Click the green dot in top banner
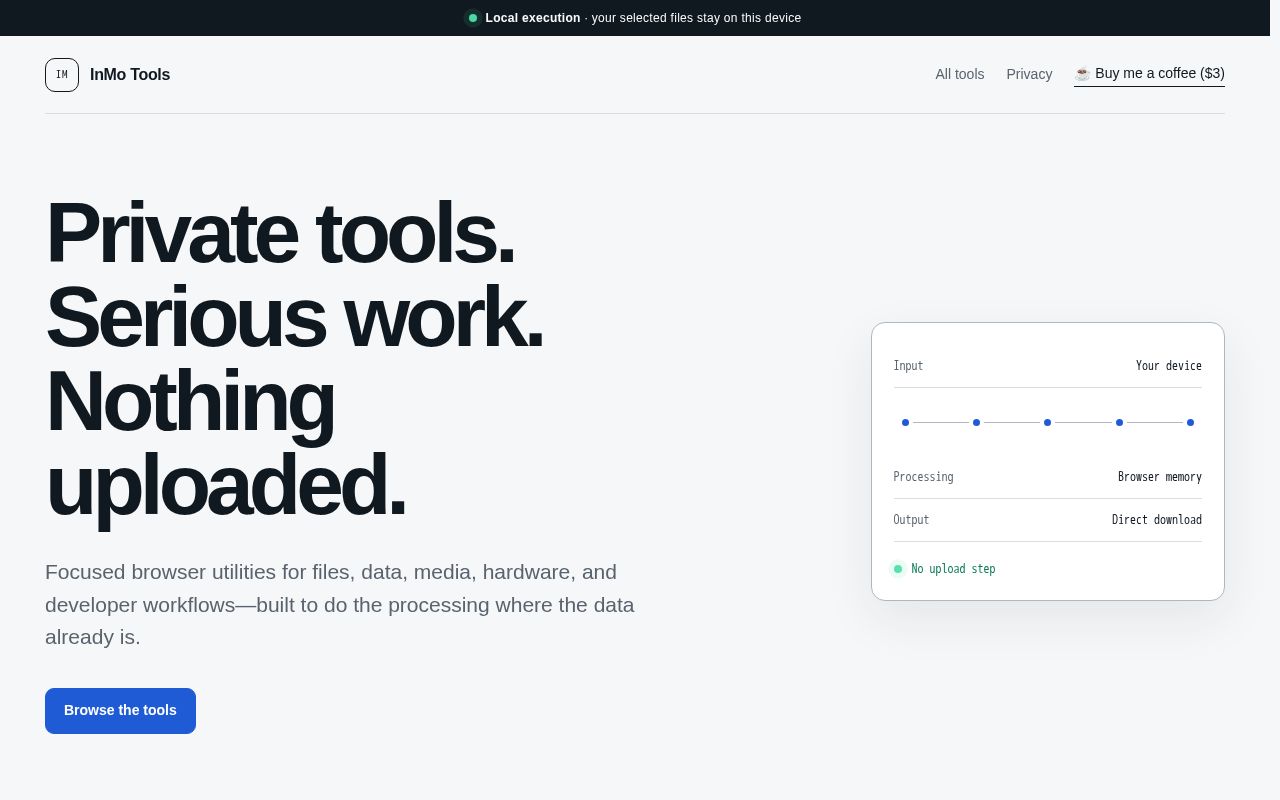 pos(473,18)
